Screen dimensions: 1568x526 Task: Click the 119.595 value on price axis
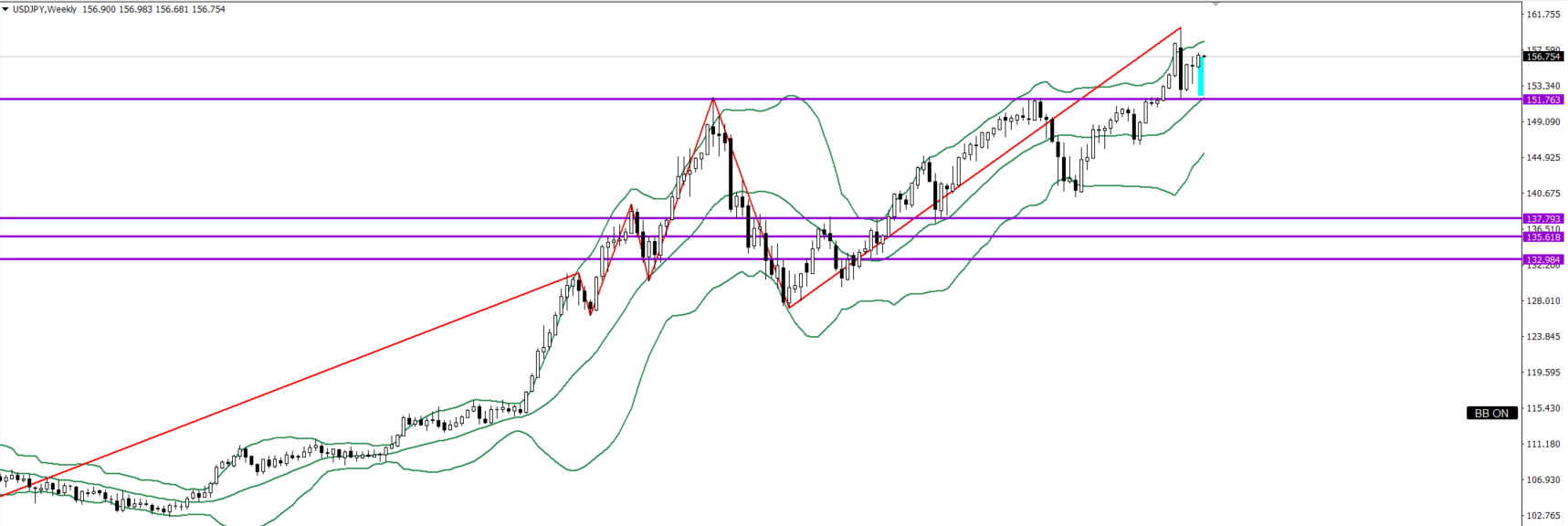click(1543, 373)
